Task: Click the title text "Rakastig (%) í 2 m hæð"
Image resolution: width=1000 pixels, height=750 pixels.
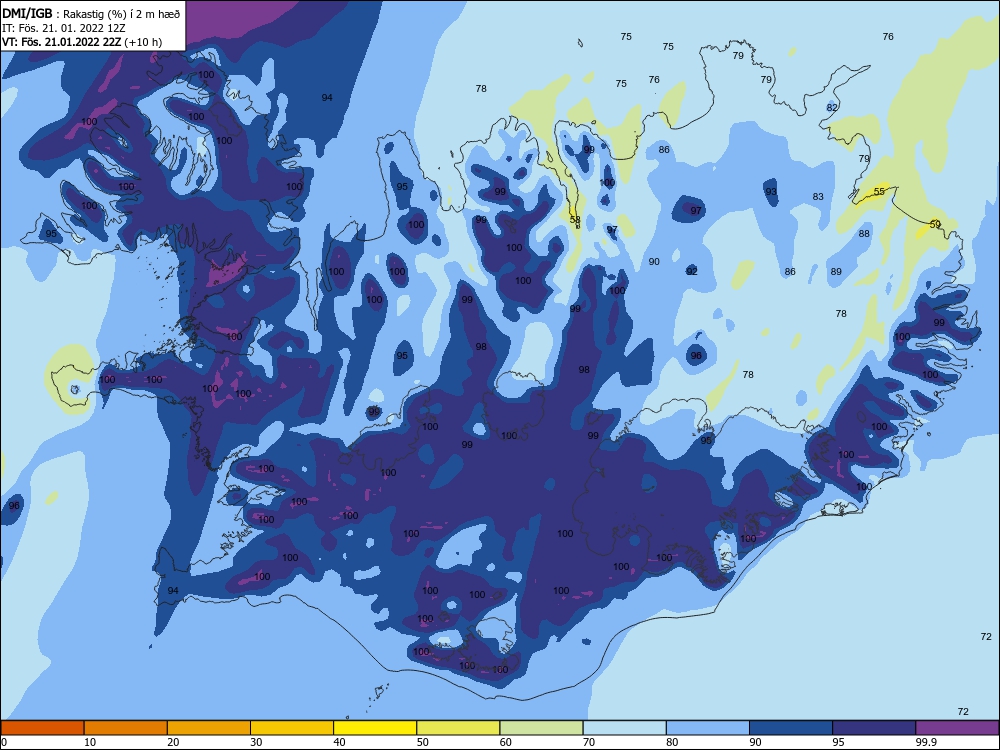Action: click(122, 14)
